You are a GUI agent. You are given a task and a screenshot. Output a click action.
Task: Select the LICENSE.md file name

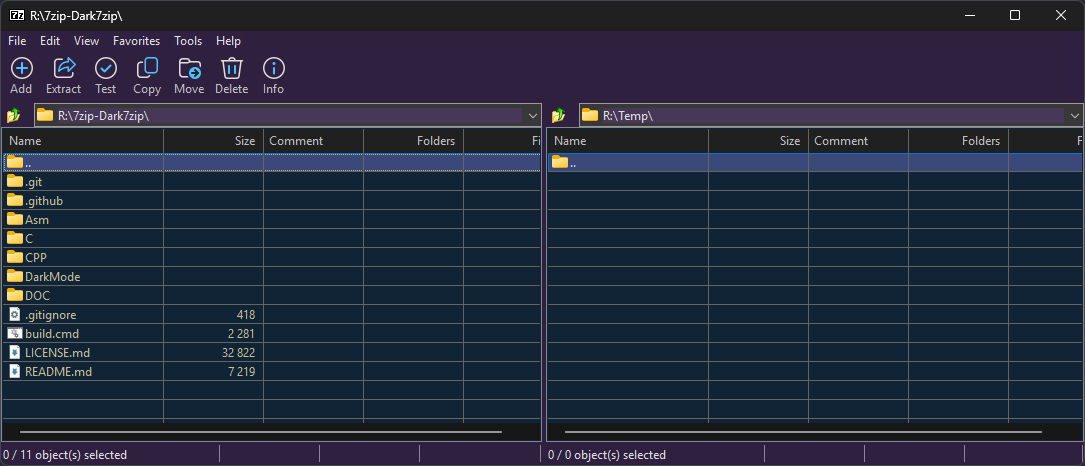coord(57,352)
